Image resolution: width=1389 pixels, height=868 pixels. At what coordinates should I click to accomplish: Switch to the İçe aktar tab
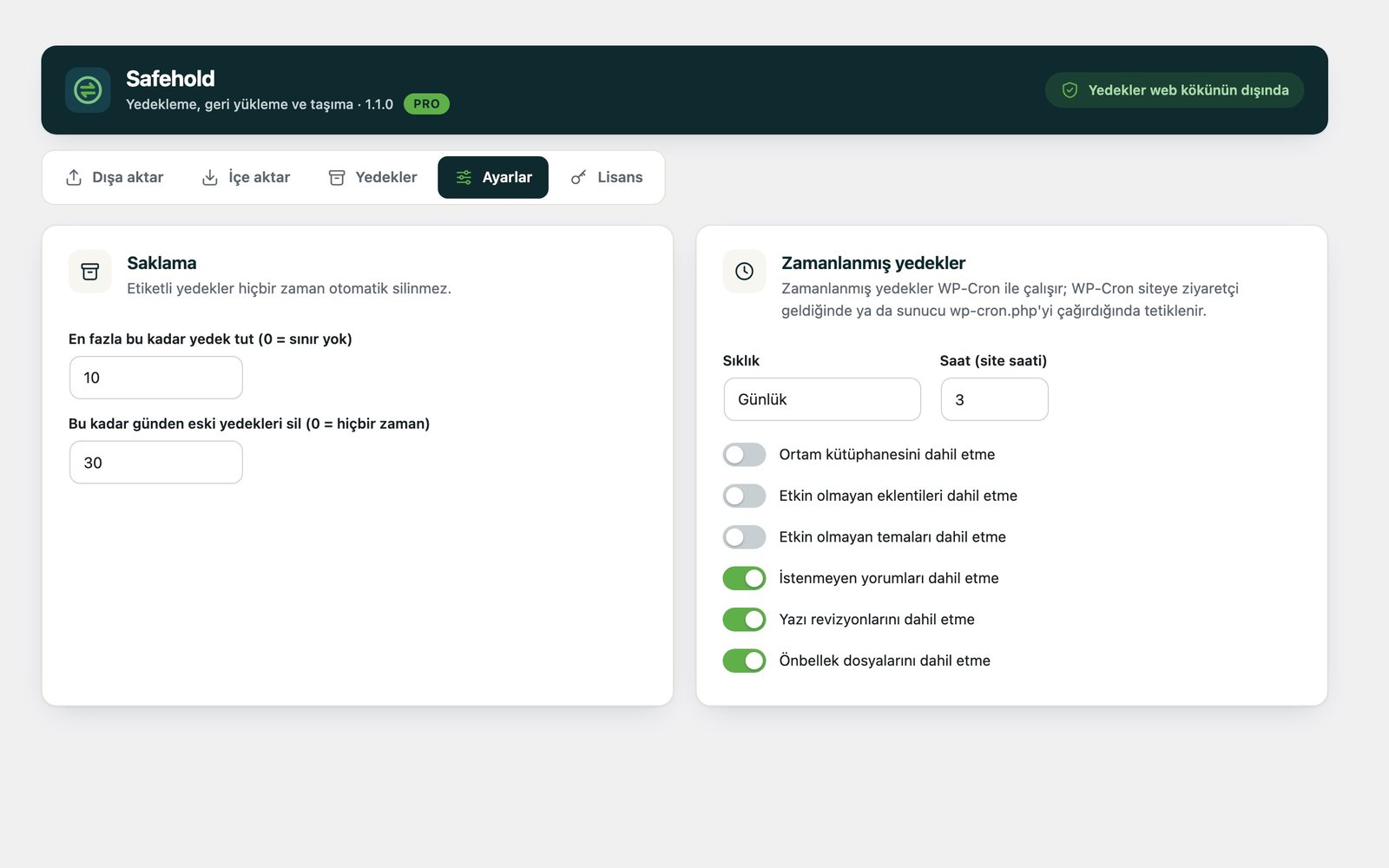[246, 177]
